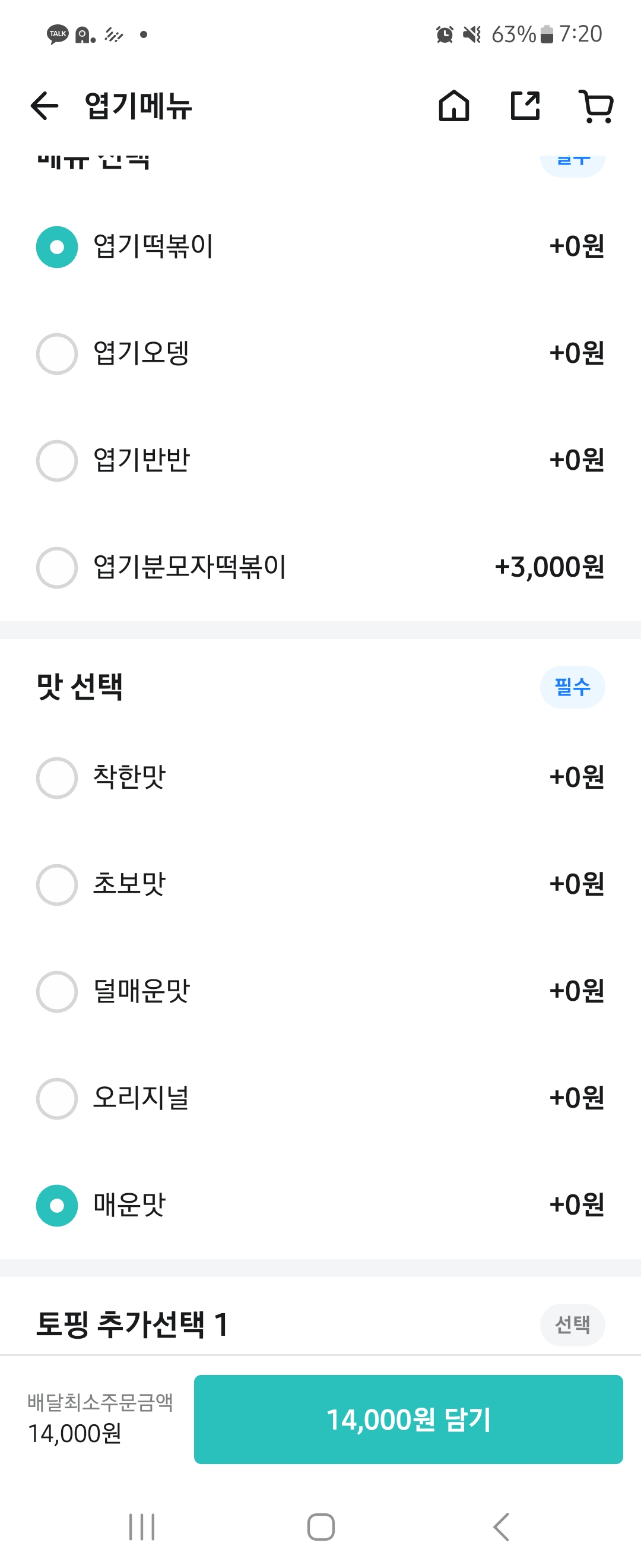Select 오리지널 spice level

(56, 1098)
